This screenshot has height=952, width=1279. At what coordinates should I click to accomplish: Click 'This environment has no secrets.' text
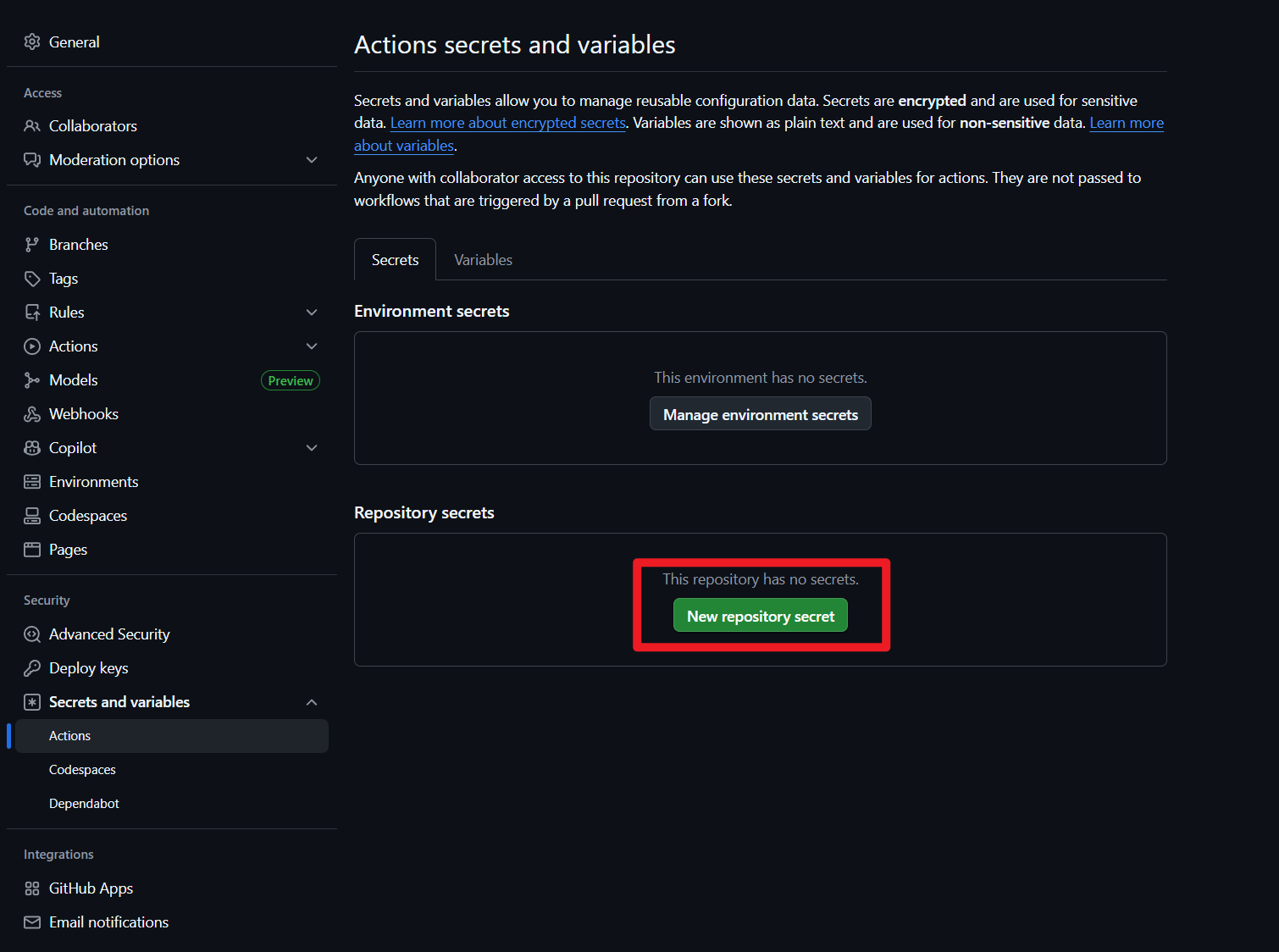point(761,378)
